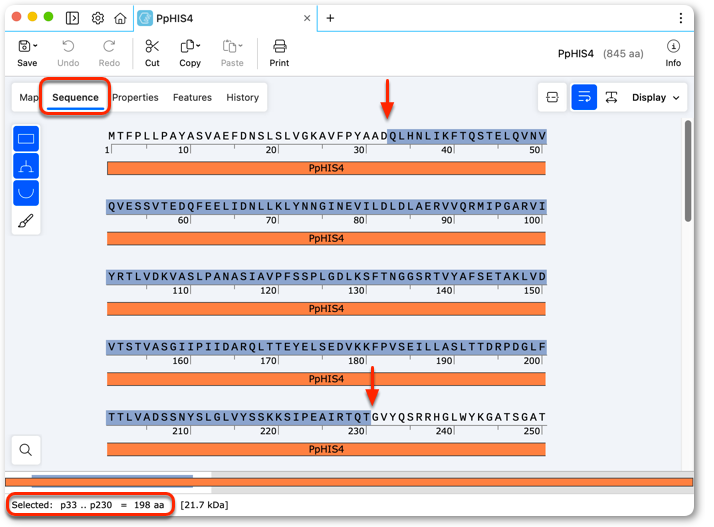Click the sequence row starting with TTLVADSSNYS
Viewport: 714px width, 527px height.
coord(326,417)
